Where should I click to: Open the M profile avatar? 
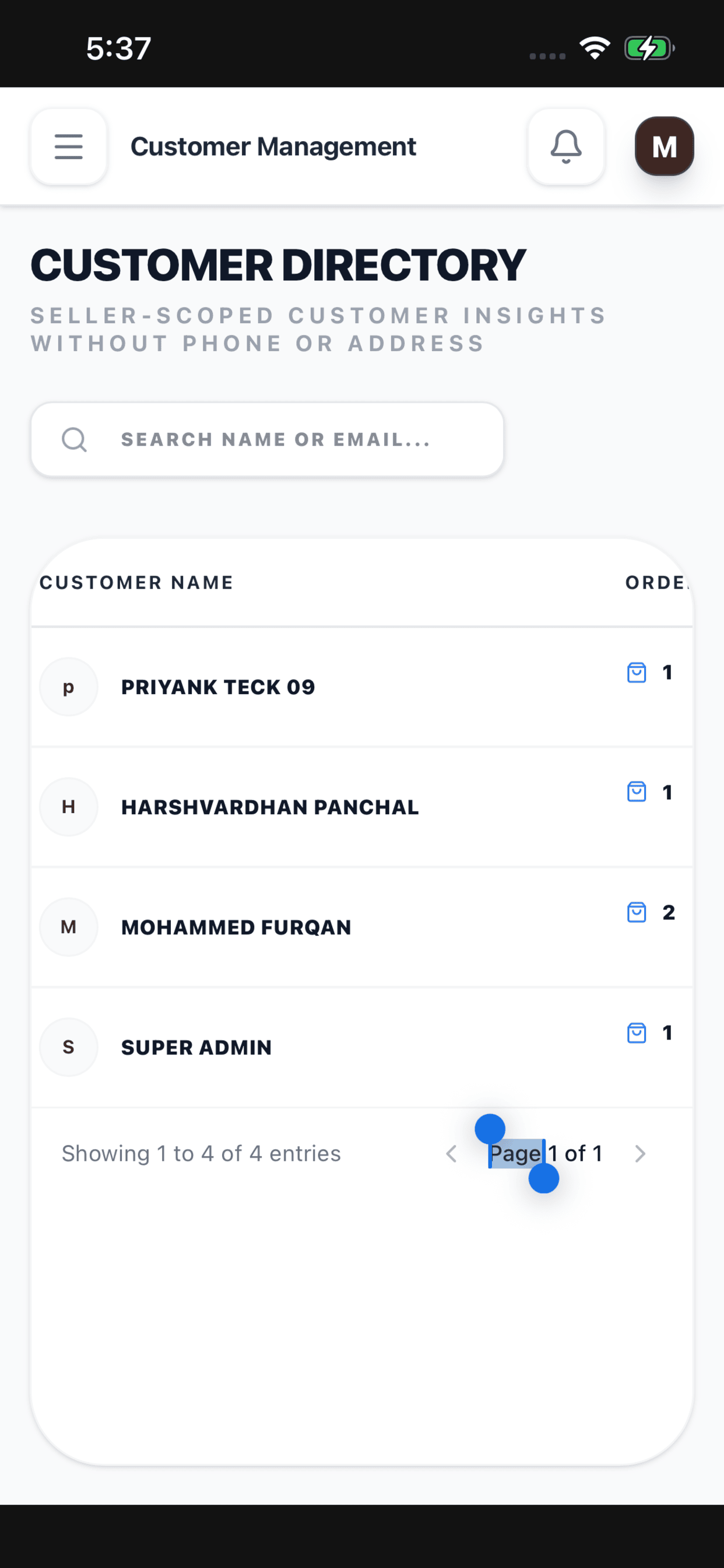click(x=665, y=146)
